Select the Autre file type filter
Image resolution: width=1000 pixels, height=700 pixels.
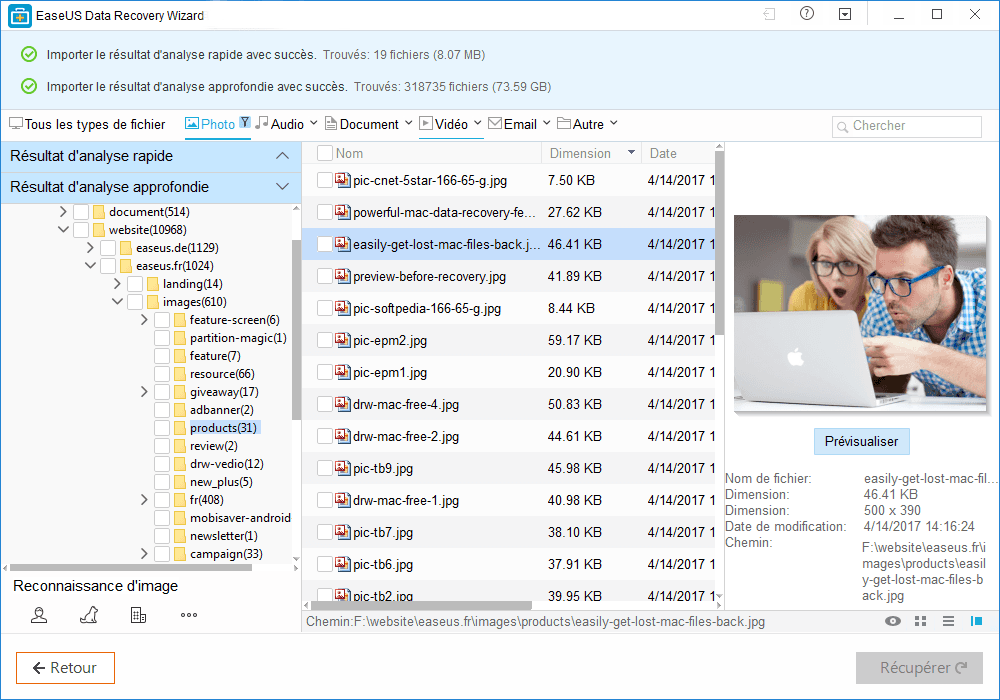pyautogui.click(x=580, y=124)
